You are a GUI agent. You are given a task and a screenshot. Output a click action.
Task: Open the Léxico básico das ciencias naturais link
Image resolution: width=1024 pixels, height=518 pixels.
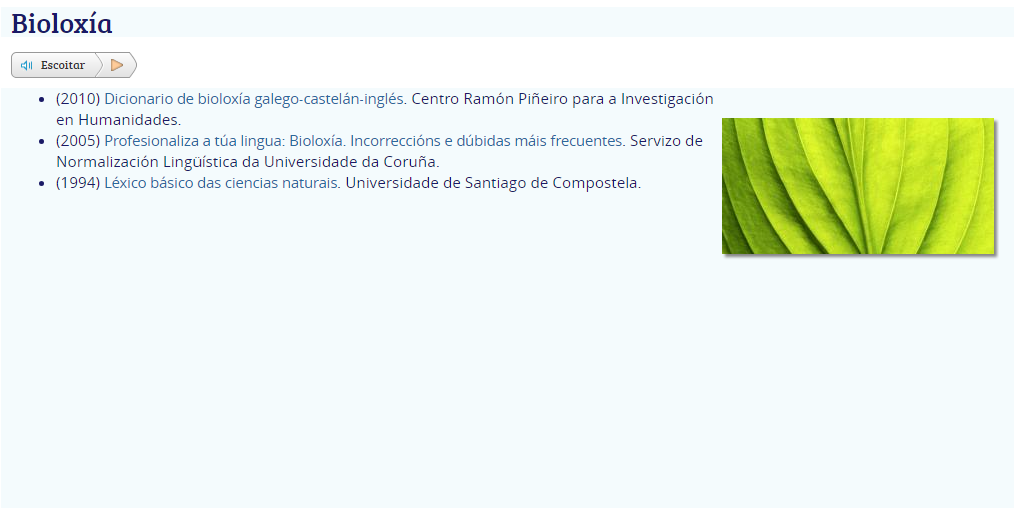click(222, 183)
